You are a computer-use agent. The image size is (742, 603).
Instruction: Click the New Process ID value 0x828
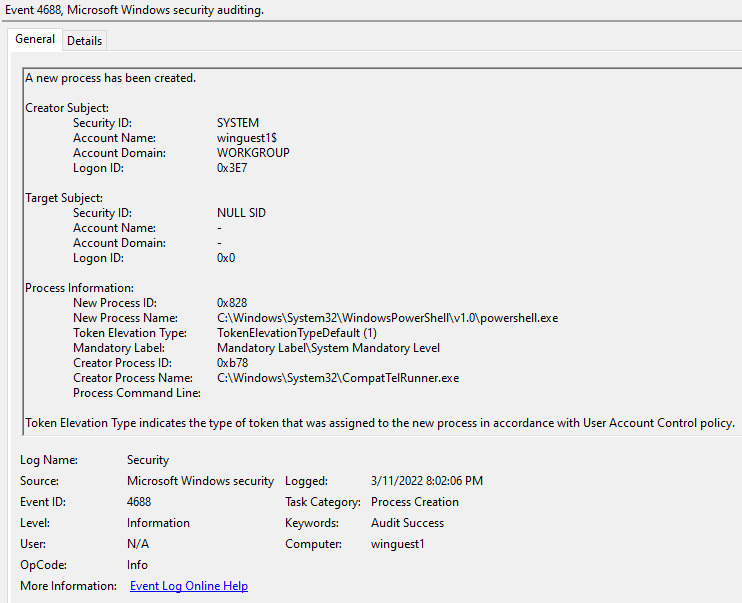(232, 303)
